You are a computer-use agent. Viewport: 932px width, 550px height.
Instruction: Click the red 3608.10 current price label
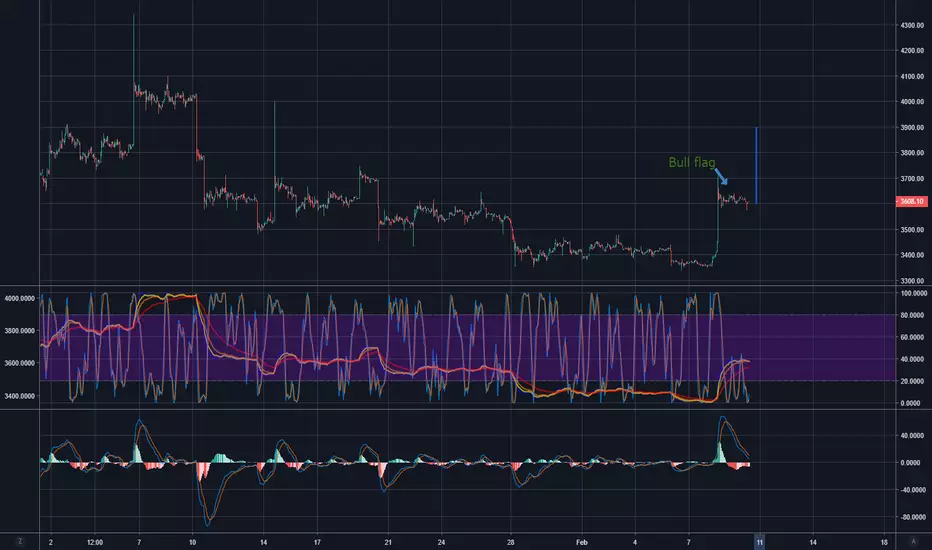pos(912,202)
